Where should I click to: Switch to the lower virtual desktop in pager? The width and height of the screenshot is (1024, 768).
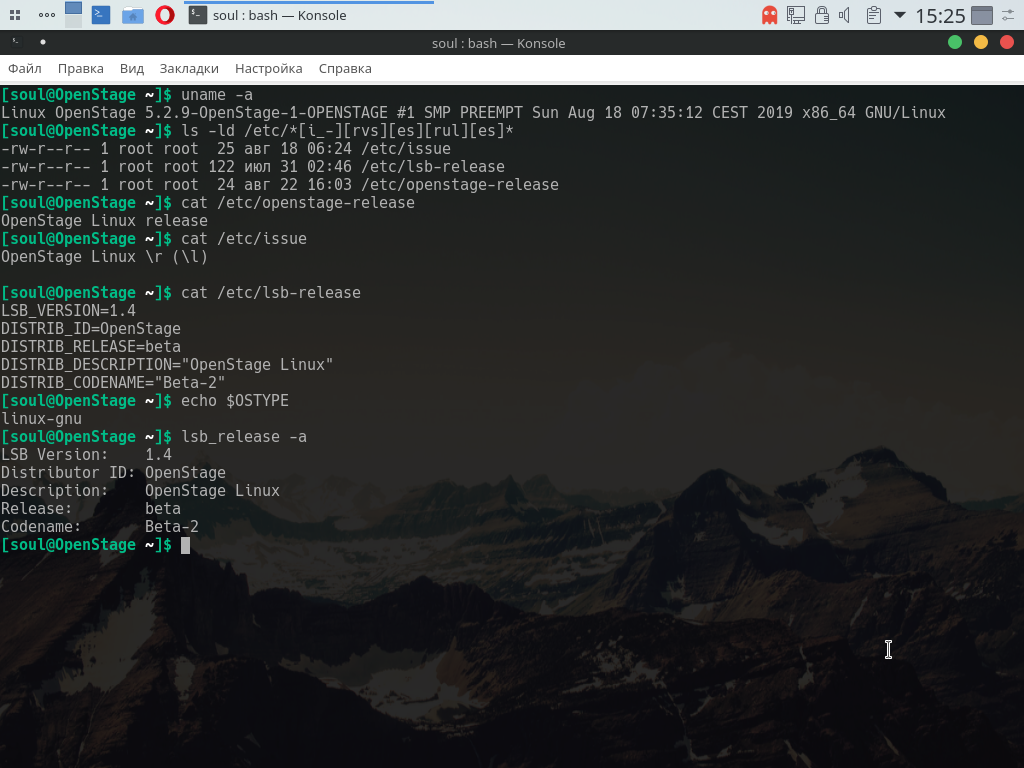pos(74,22)
